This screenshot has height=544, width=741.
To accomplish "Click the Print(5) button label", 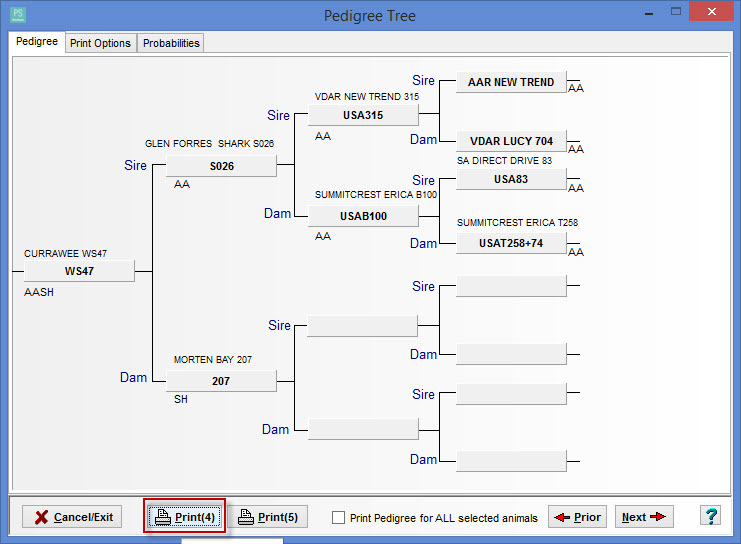I will (278, 517).
